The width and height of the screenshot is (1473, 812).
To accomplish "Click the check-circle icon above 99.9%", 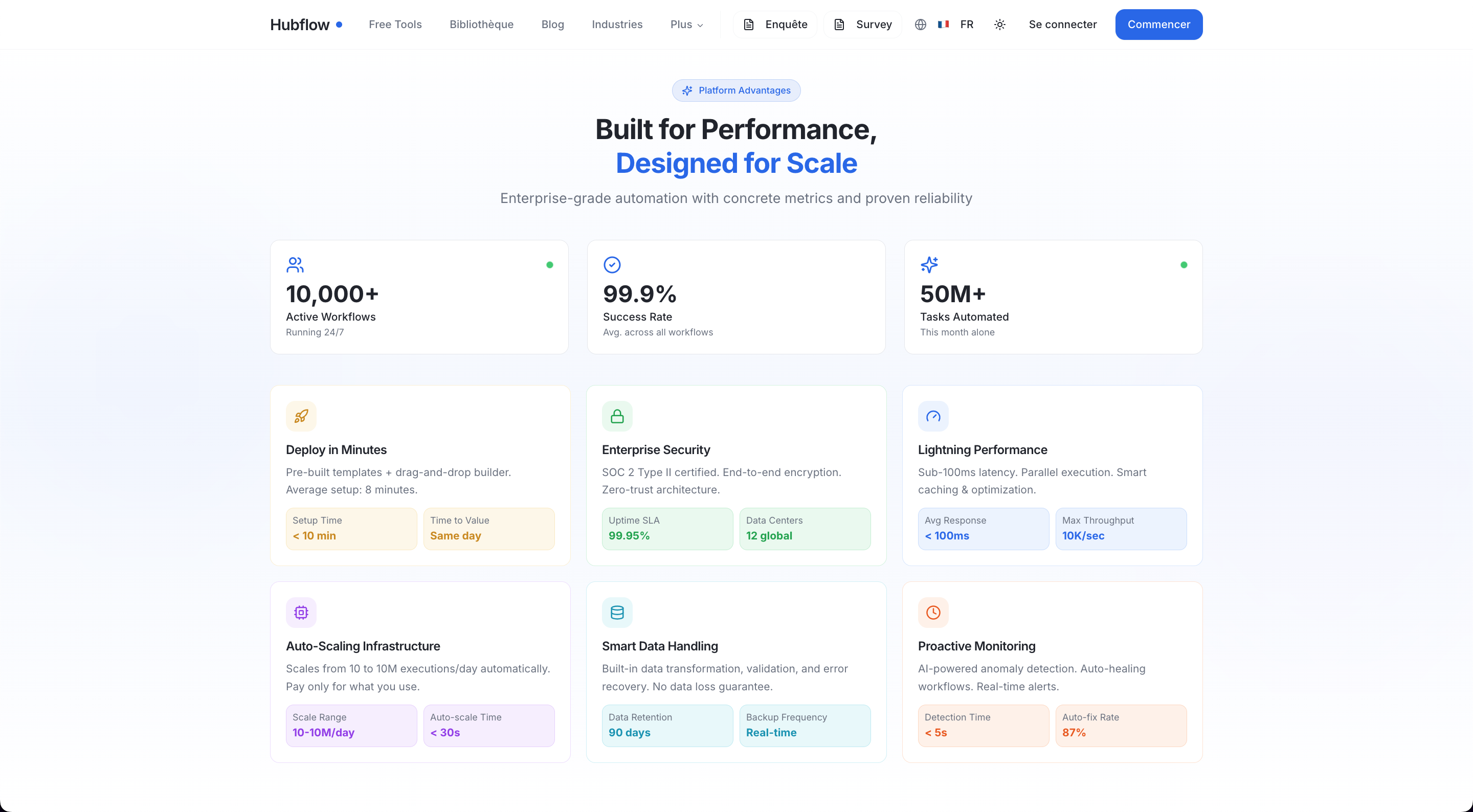I will [612, 265].
